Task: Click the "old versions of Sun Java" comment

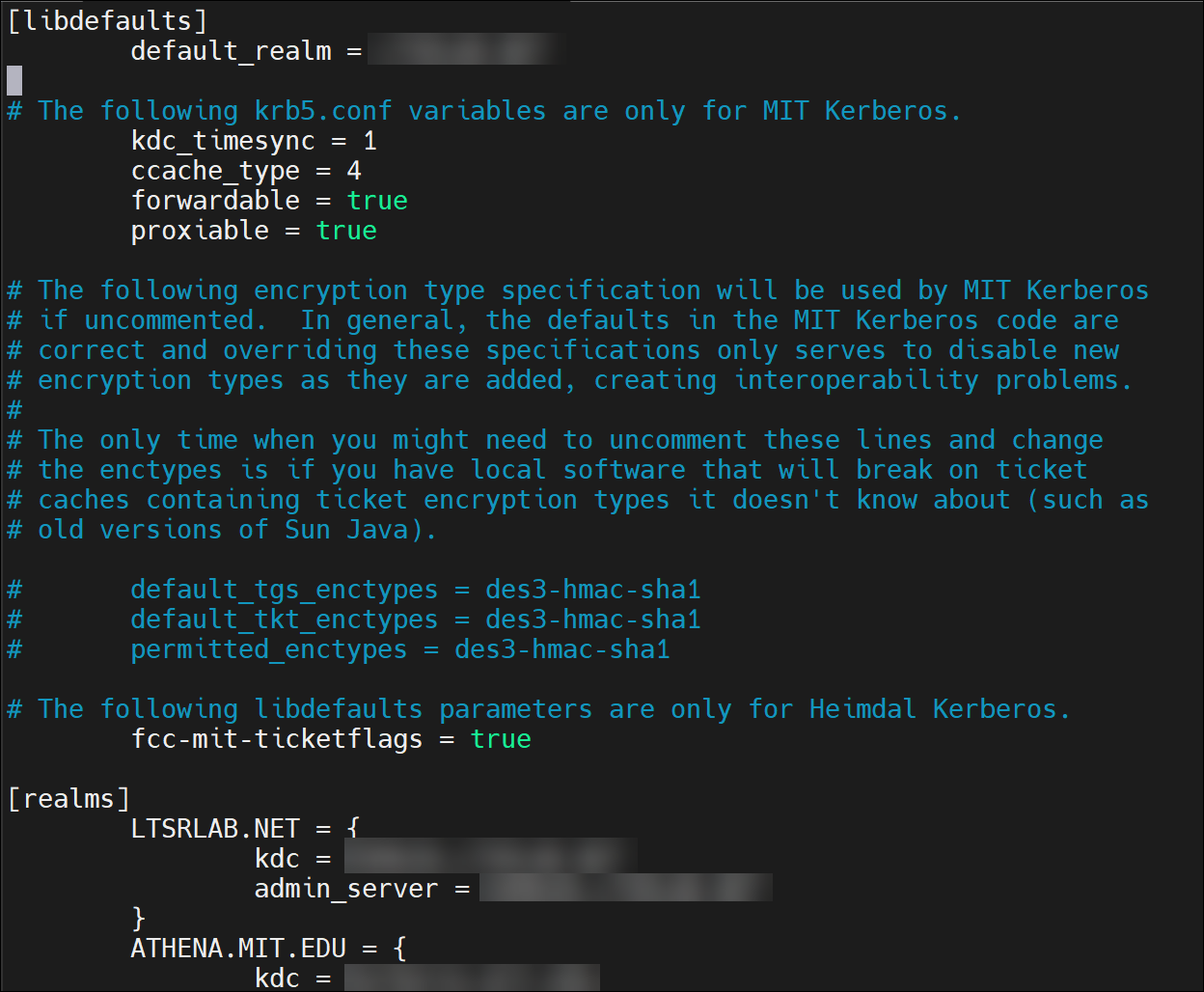Action: click(222, 530)
